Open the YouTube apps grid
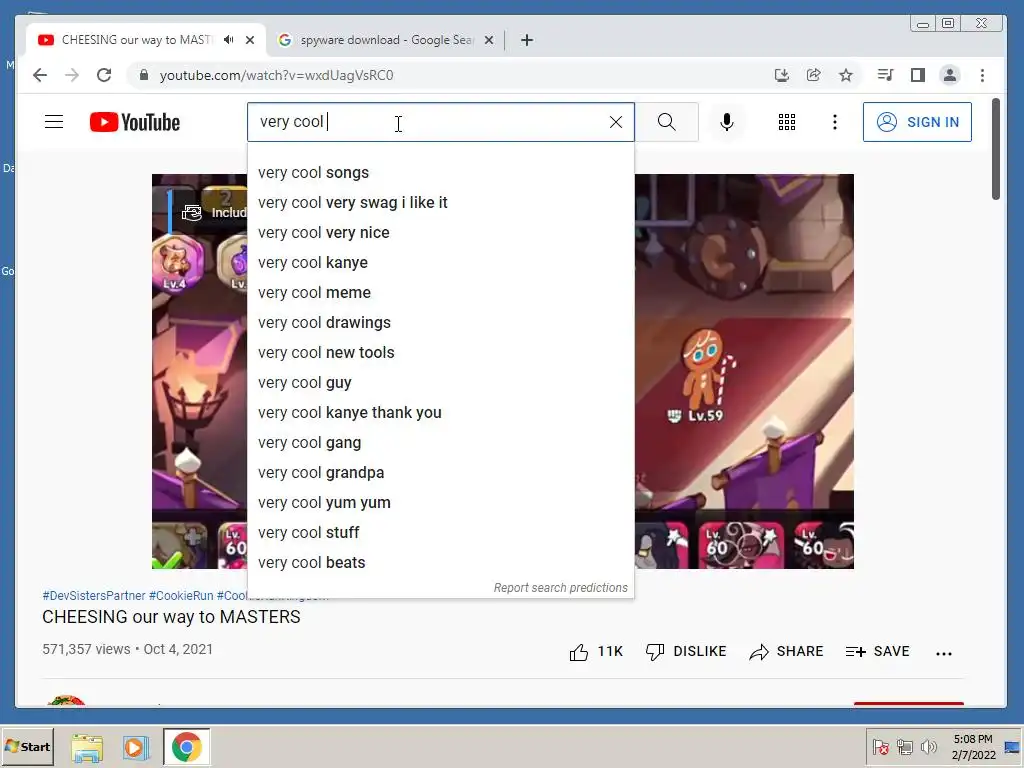The width and height of the screenshot is (1024, 768). click(x=787, y=122)
